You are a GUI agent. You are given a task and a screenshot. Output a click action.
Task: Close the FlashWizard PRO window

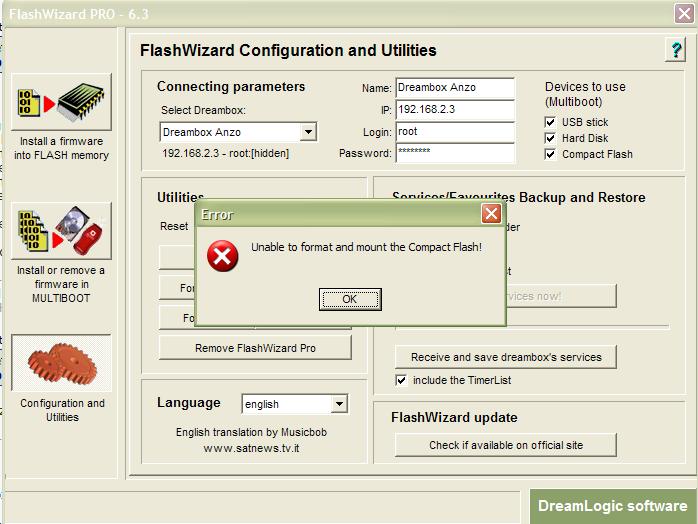coord(684,13)
